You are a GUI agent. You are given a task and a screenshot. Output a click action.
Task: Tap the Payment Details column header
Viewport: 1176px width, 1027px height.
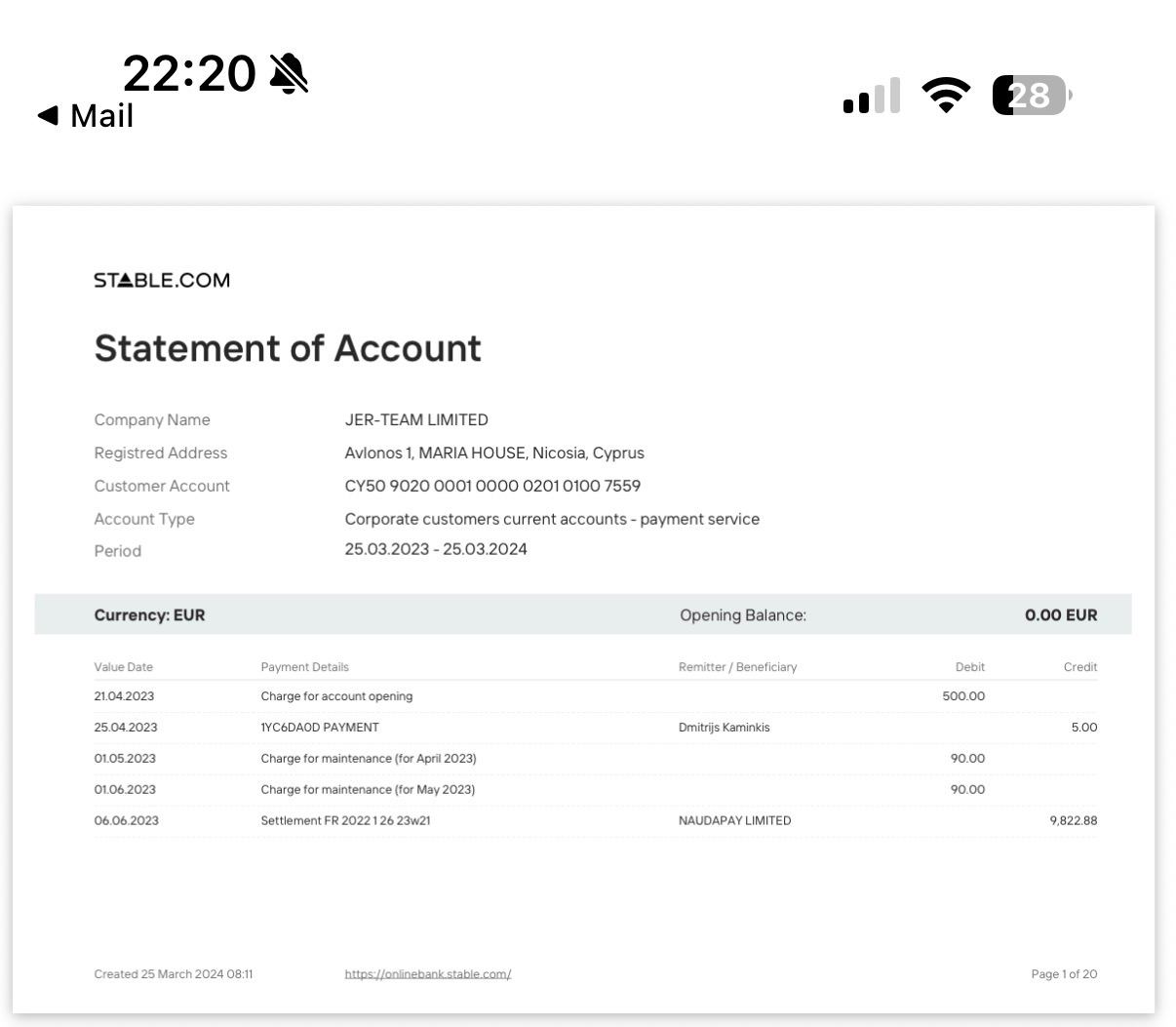click(x=304, y=667)
